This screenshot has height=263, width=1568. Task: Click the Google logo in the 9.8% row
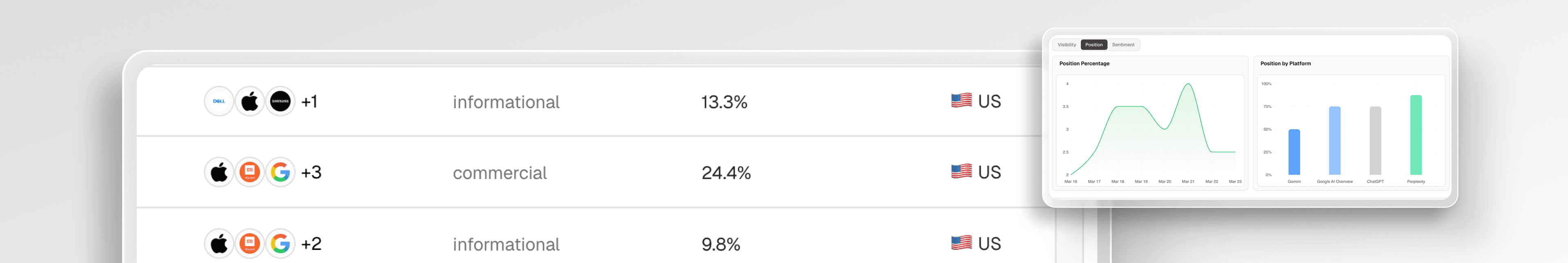pos(280,244)
